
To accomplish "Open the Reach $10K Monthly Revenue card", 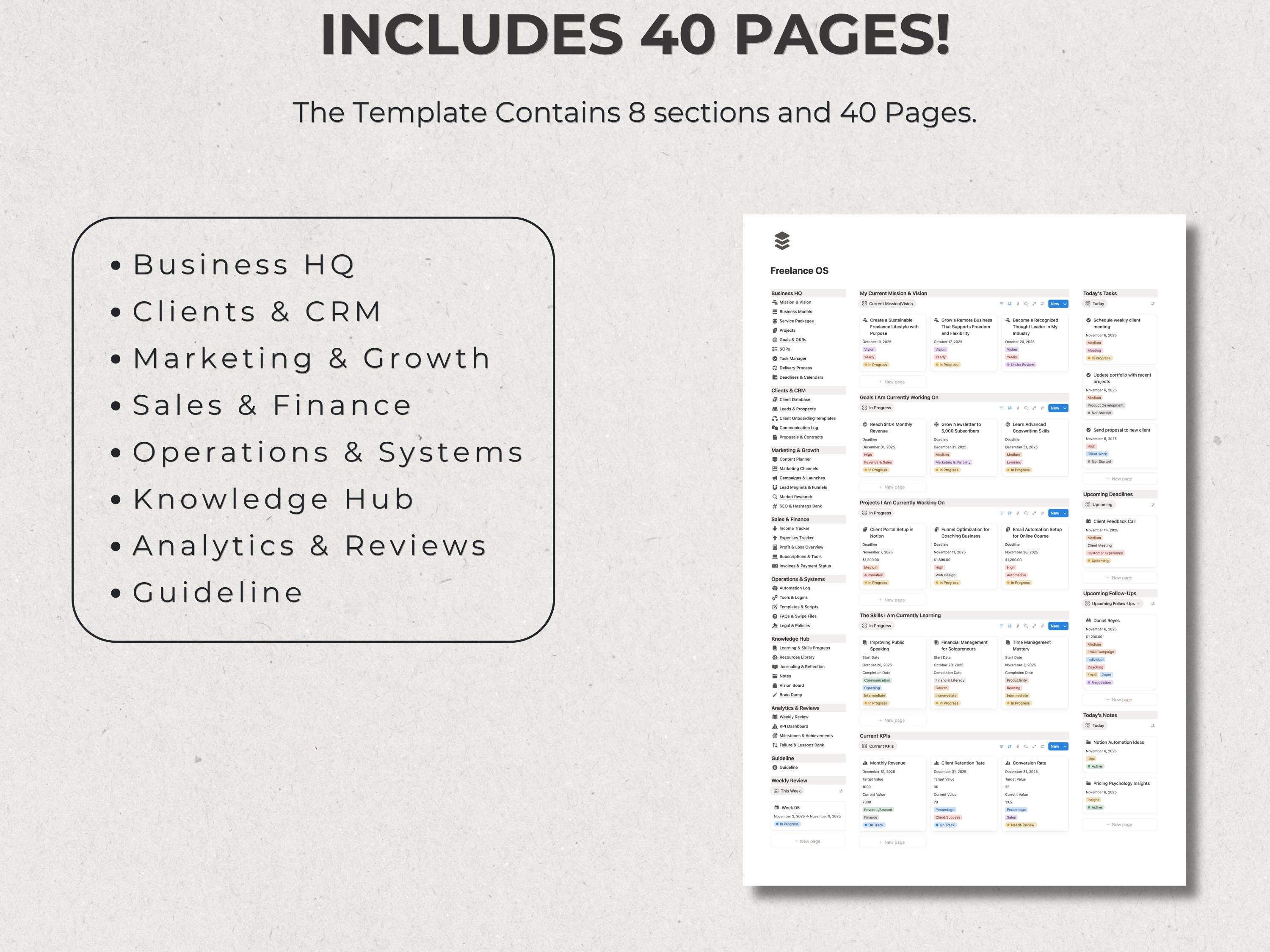I will (892, 448).
